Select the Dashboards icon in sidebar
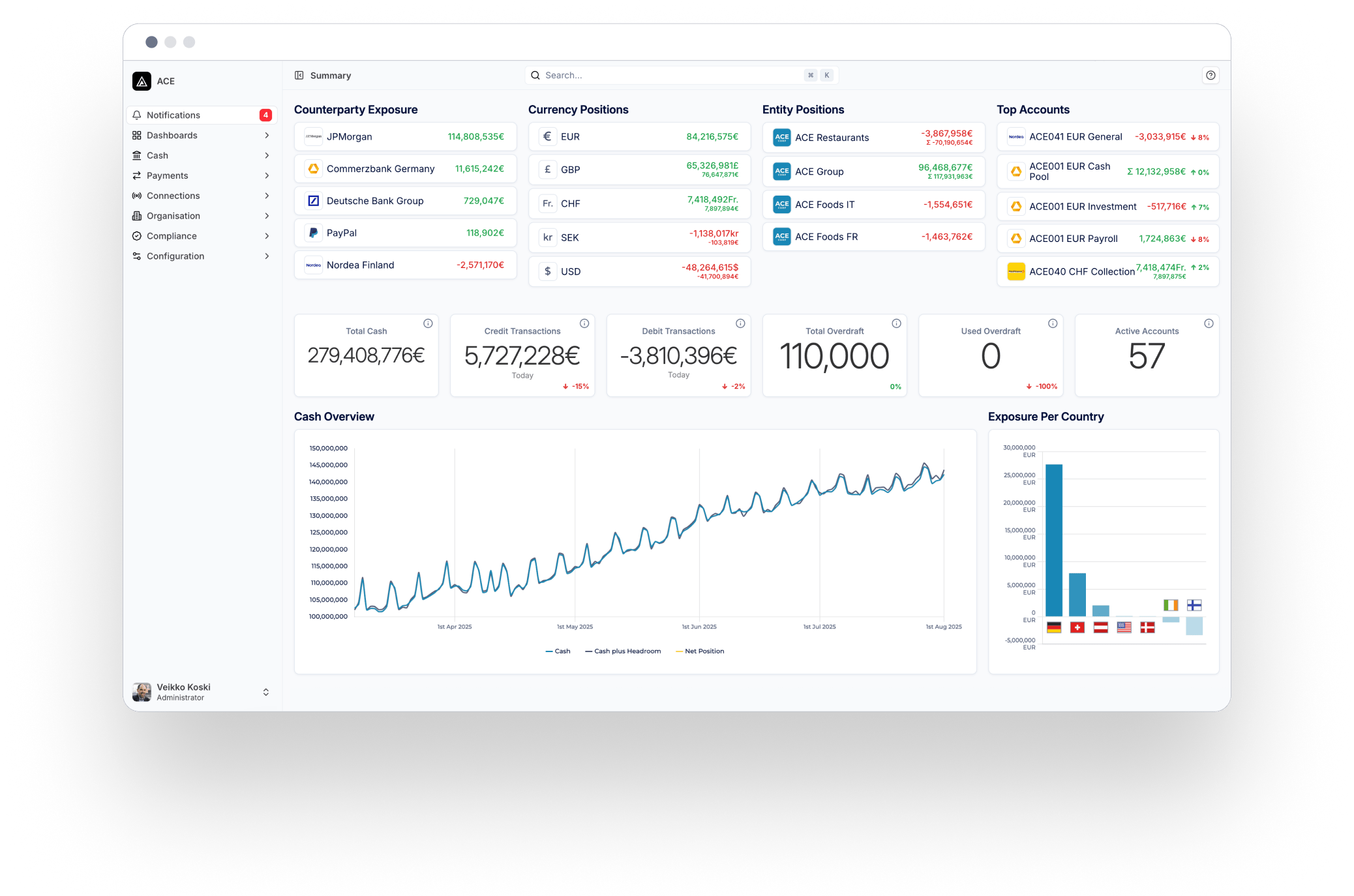This screenshot has width=1354, height=896. 137,135
